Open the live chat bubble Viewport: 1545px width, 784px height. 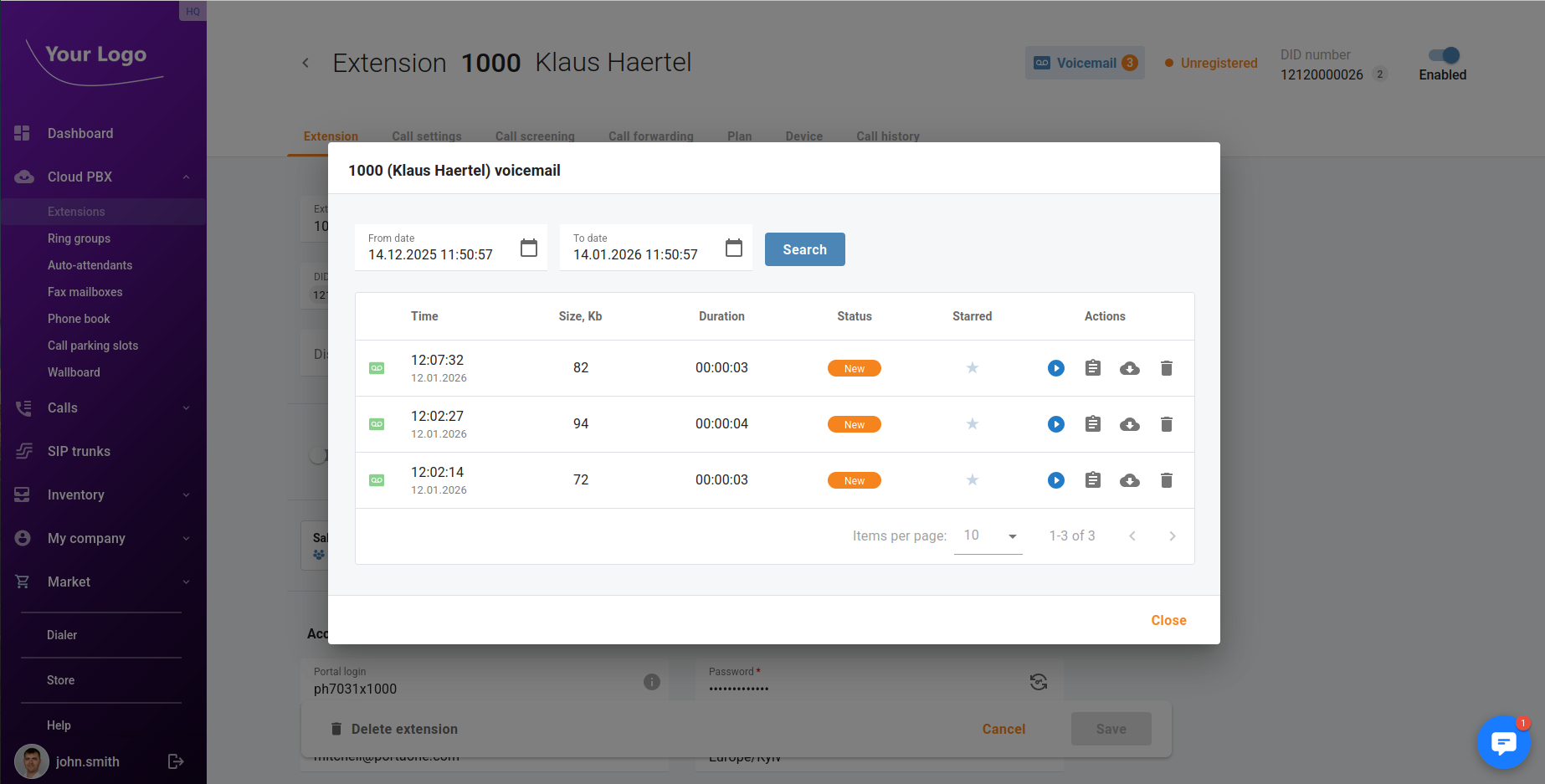1503,742
